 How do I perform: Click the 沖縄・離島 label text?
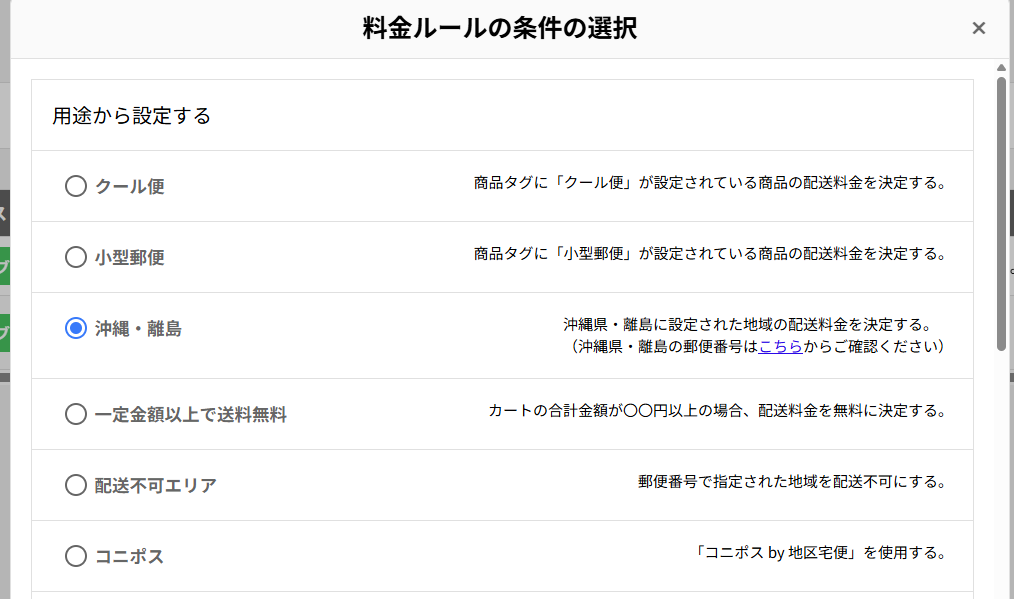coord(139,328)
